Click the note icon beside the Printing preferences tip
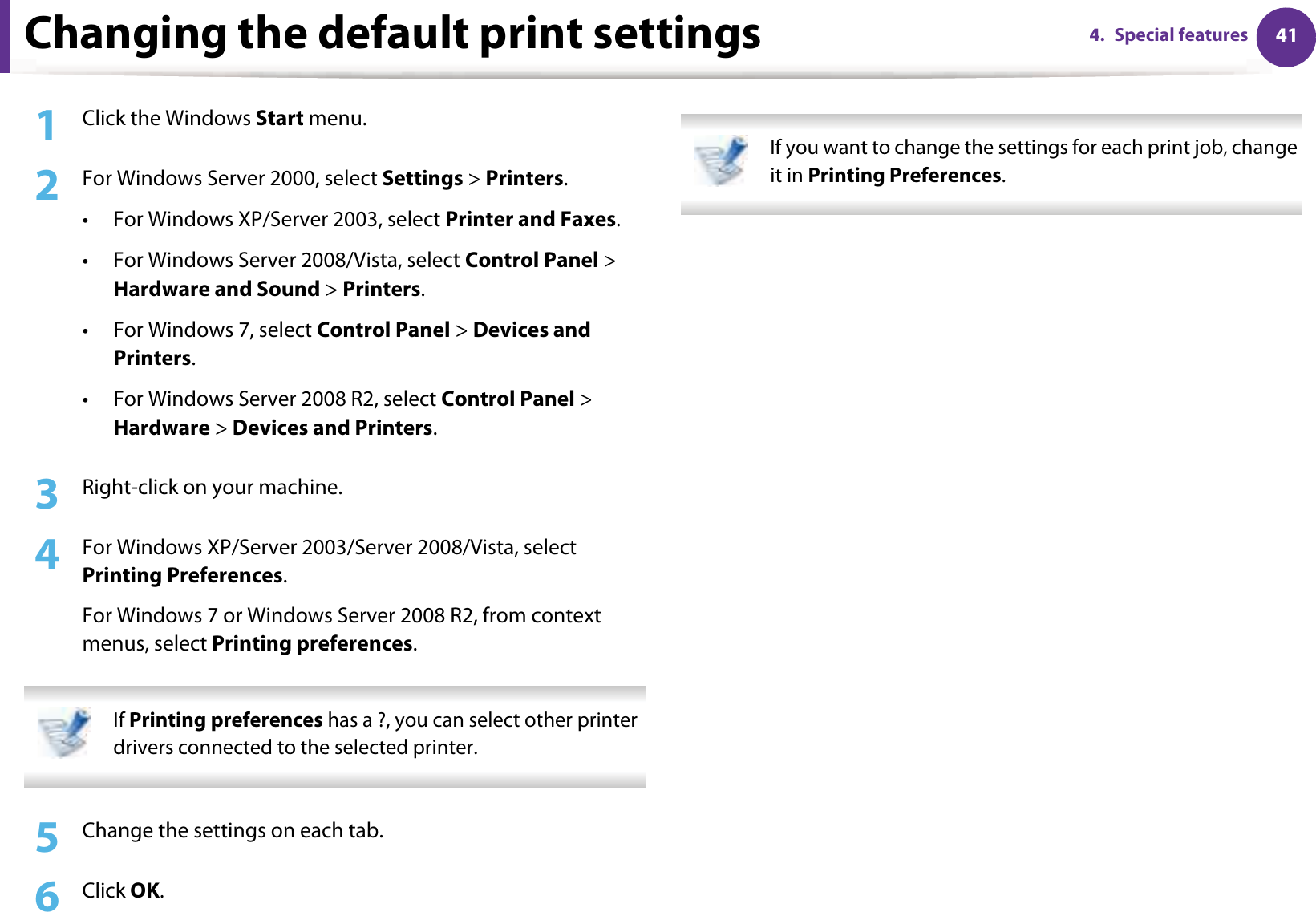 tap(65, 732)
